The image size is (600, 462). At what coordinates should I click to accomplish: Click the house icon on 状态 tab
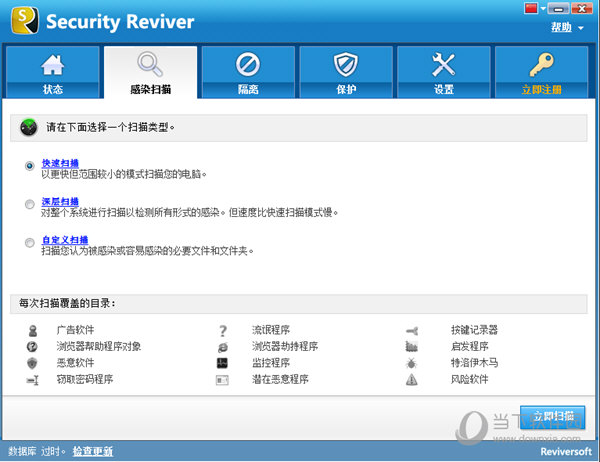click(x=52, y=65)
